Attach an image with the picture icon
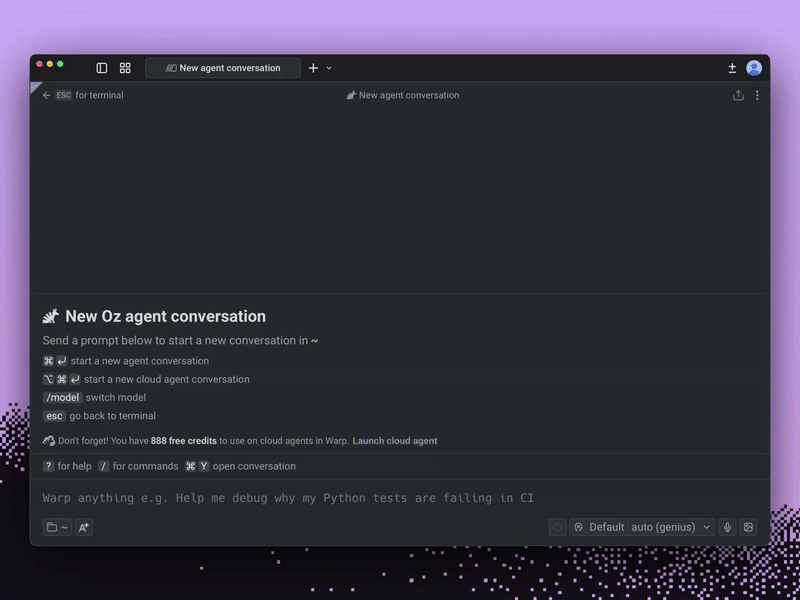 point(748,527)
